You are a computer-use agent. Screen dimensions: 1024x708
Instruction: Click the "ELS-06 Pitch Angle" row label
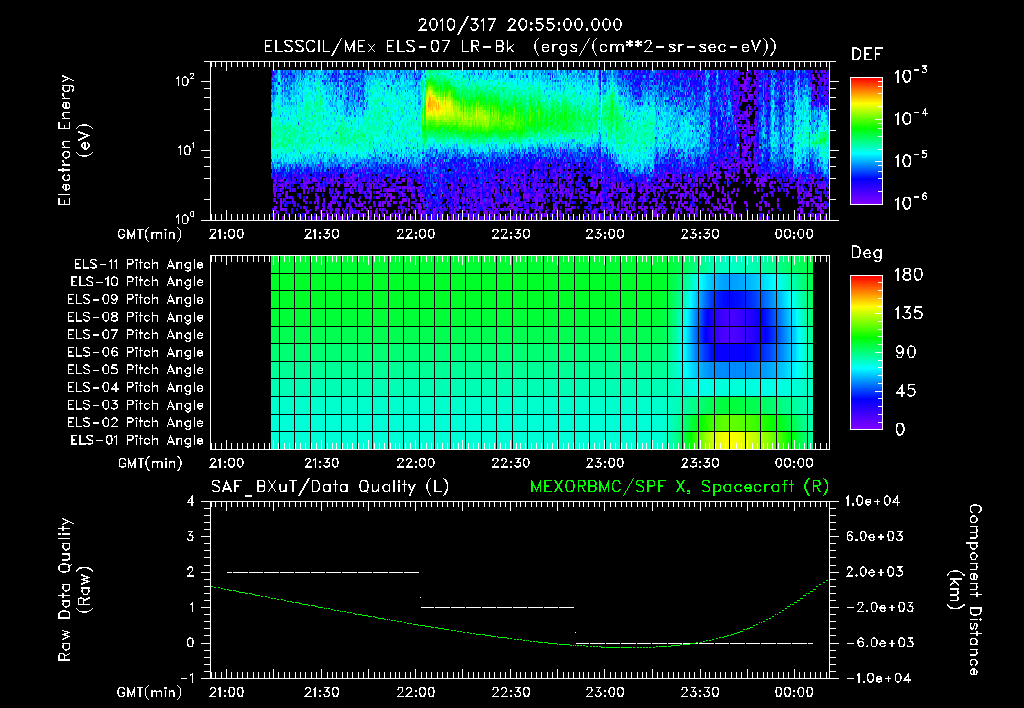pyautogui.click(x=136, y=353)
